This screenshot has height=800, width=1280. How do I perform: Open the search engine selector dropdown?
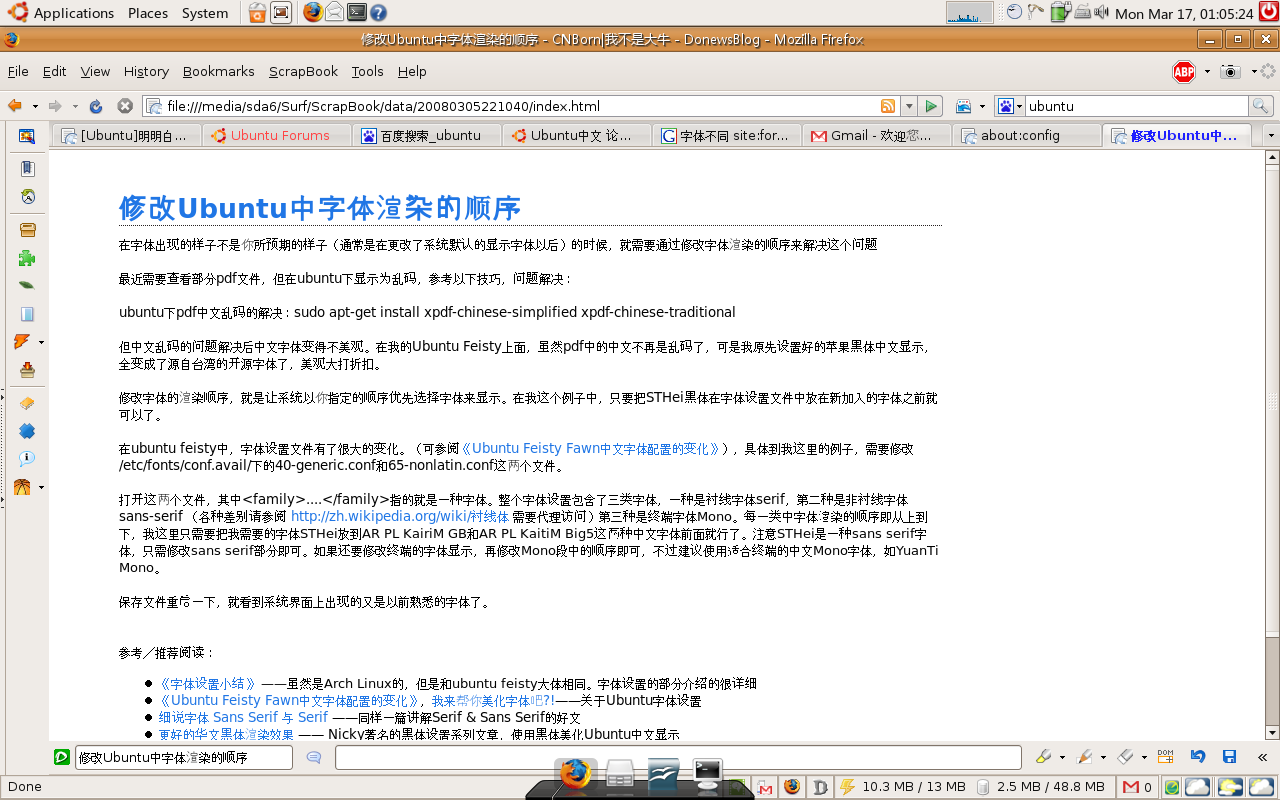pyautogui.click(x=1010, y=106)
